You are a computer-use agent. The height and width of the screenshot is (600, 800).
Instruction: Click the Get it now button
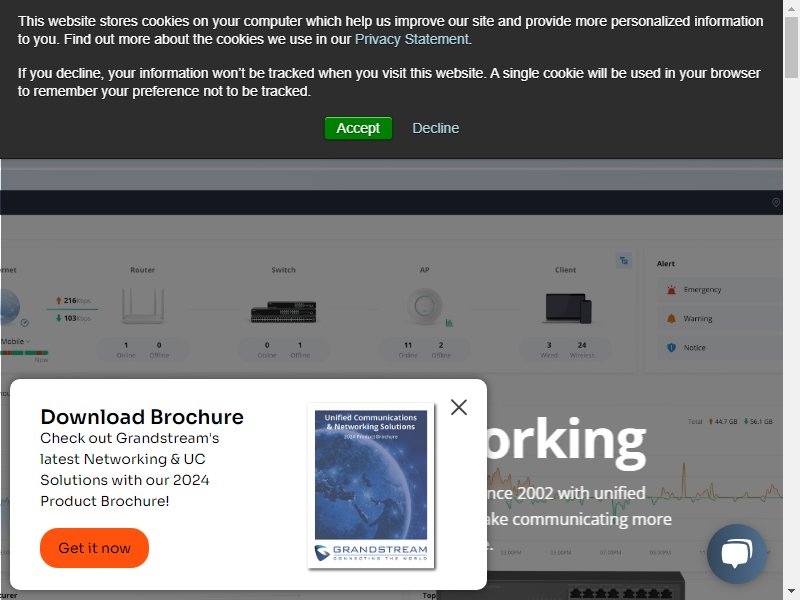94,548
